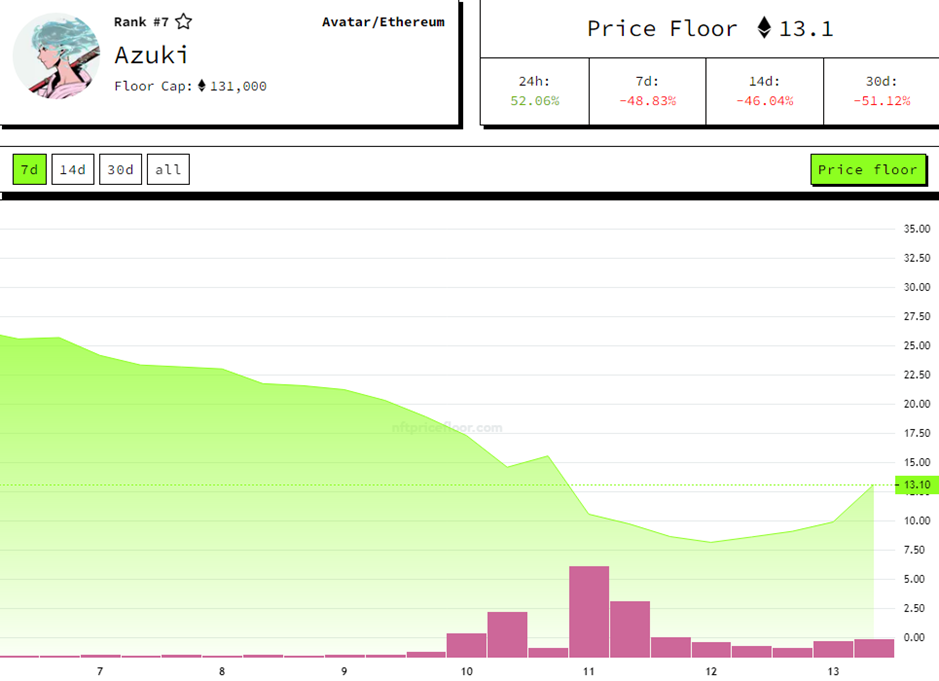
Task: Select the Floor Cap 131,000 value
Action: (238, 86)
